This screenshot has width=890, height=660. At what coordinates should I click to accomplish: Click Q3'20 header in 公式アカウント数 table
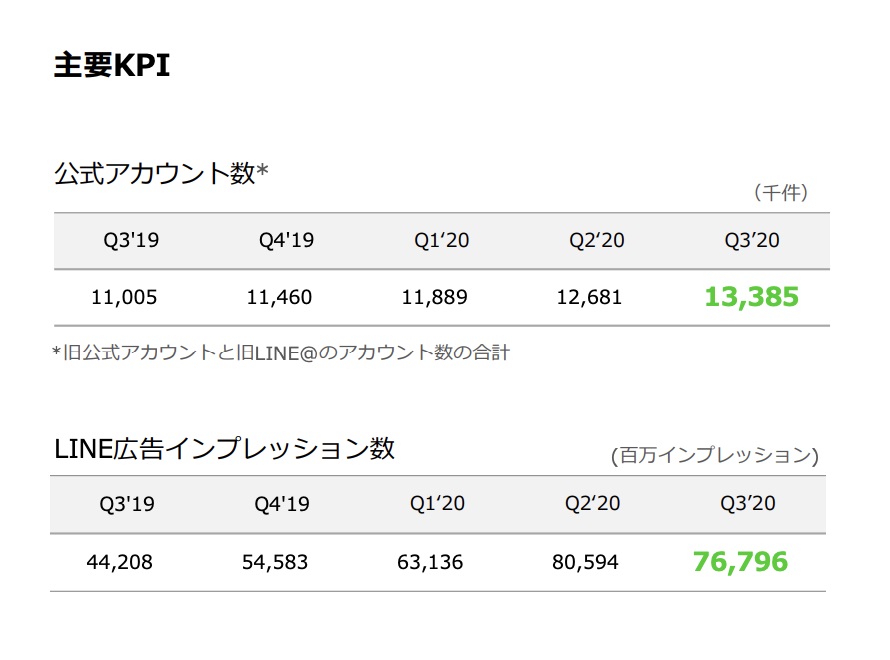[x=752, y=240]
